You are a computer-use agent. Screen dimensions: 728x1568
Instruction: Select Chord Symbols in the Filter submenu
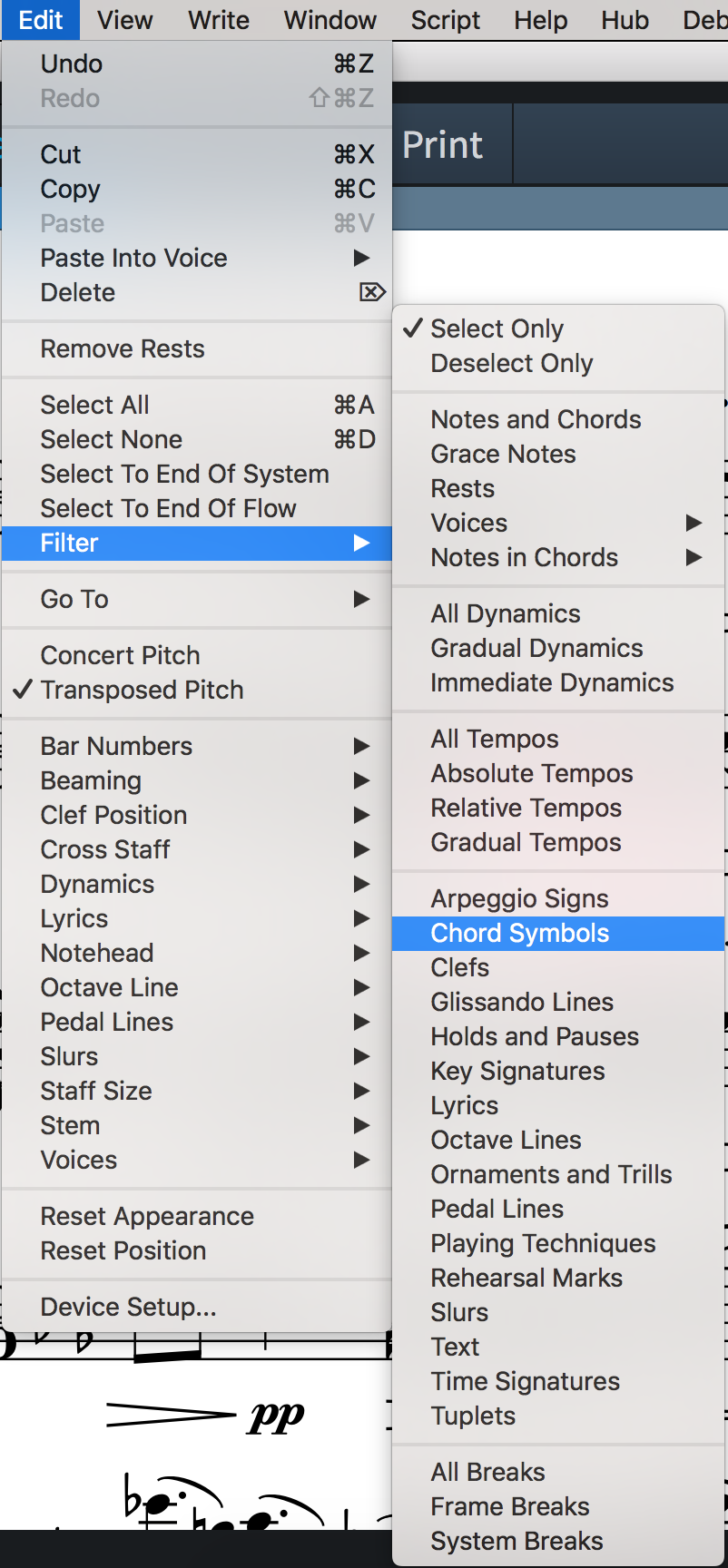click(x=558, y=933)
